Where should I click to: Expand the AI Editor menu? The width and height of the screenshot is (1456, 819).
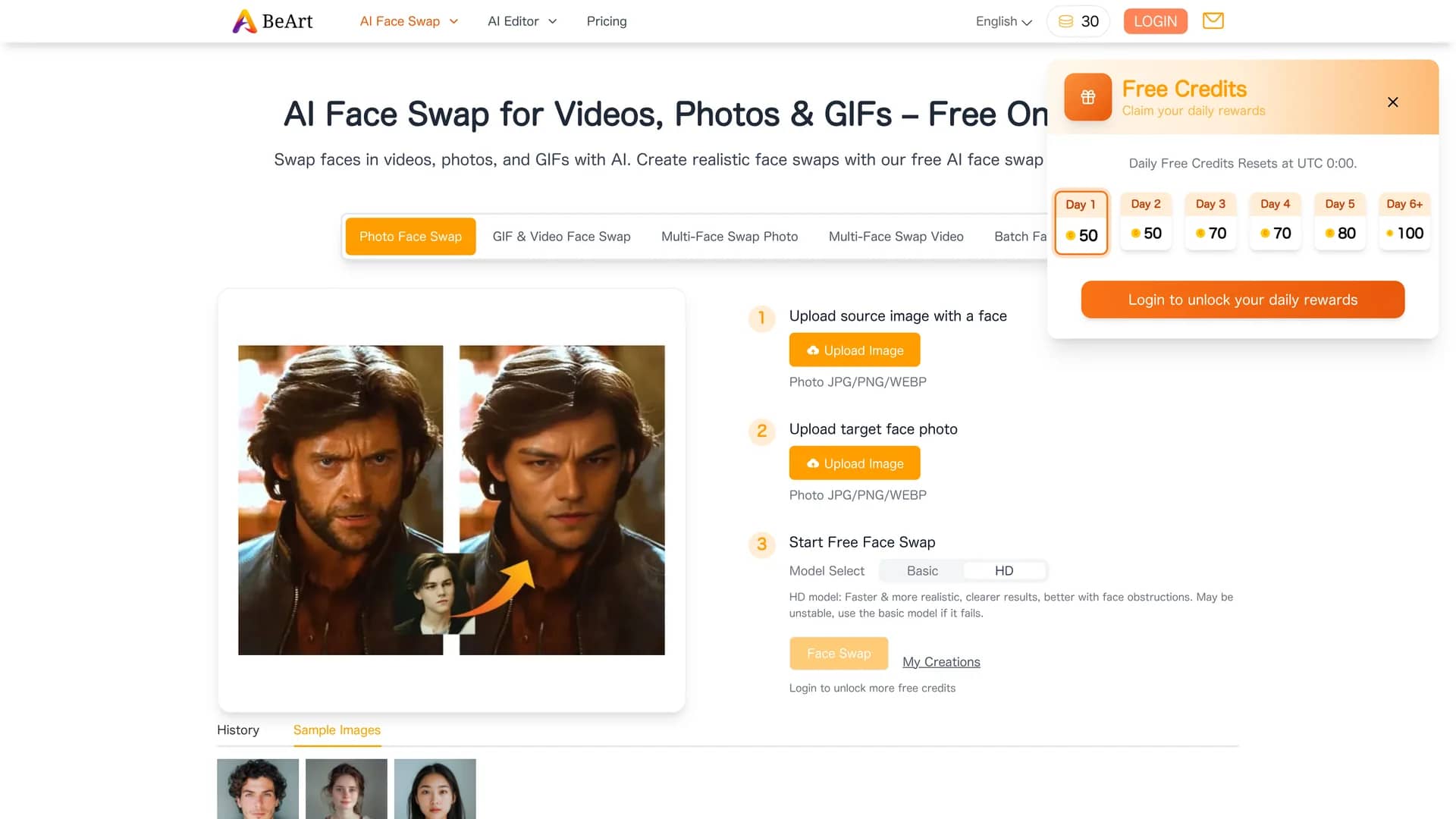(522, 21)
